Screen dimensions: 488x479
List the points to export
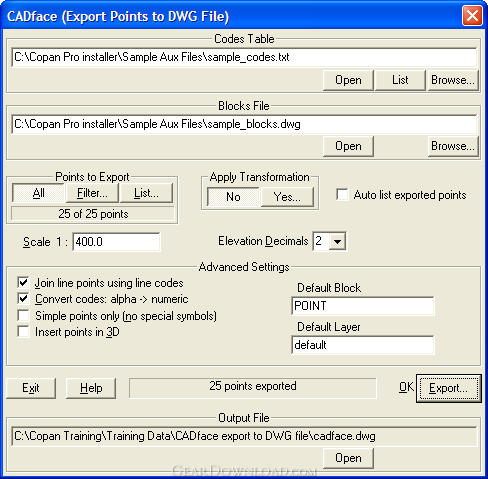tap(146, 193)
